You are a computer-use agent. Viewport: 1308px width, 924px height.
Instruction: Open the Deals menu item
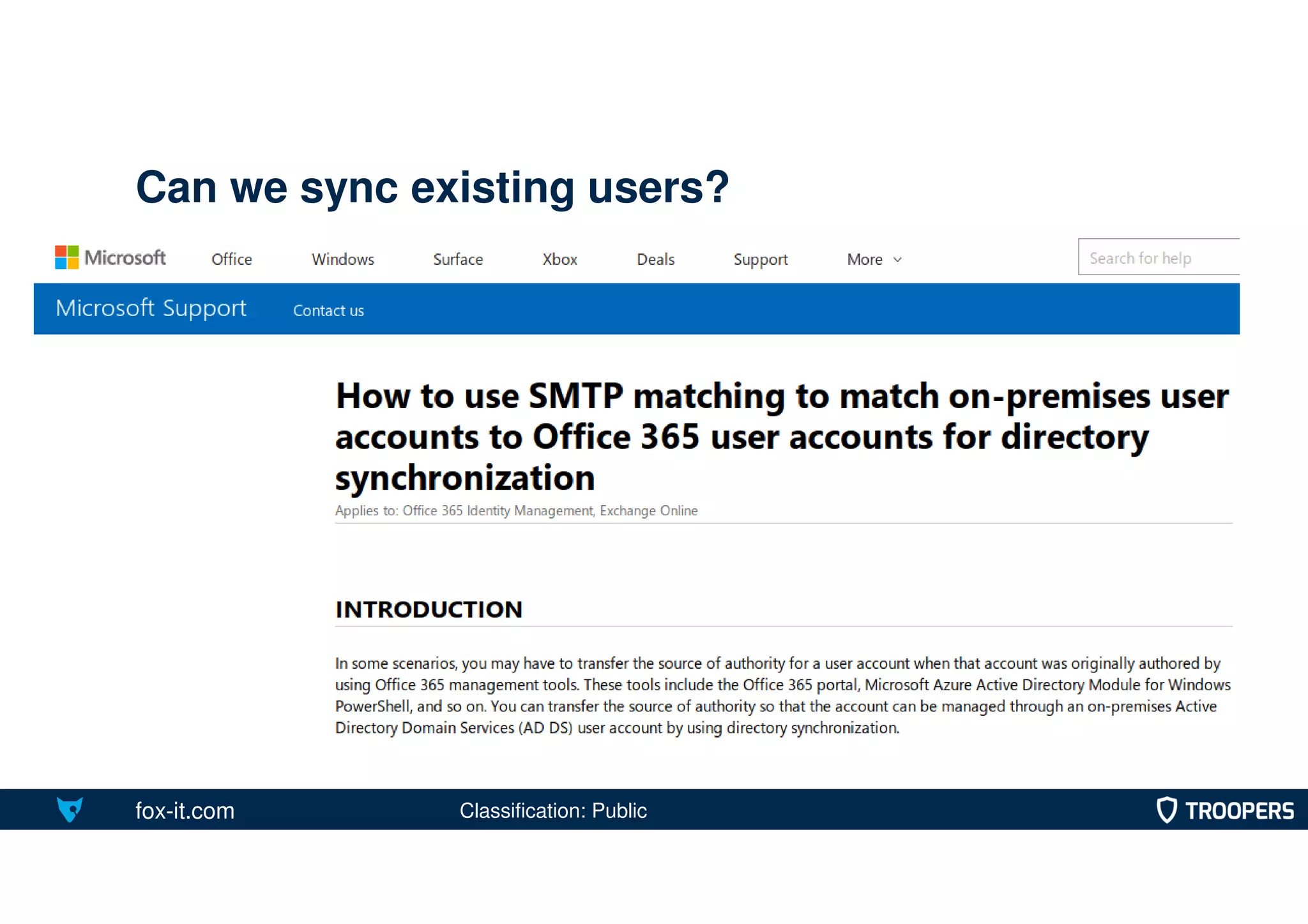[656, 259]
